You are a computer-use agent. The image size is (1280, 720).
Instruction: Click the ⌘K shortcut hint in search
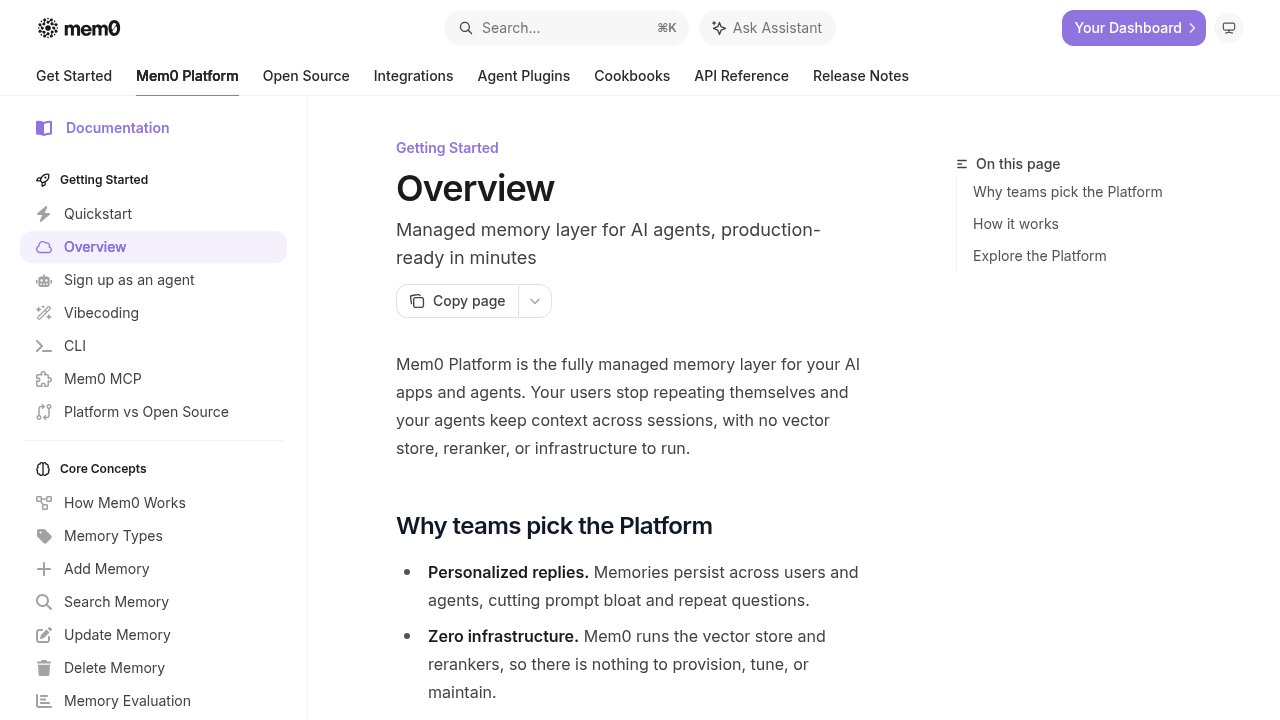click(667, 28)
